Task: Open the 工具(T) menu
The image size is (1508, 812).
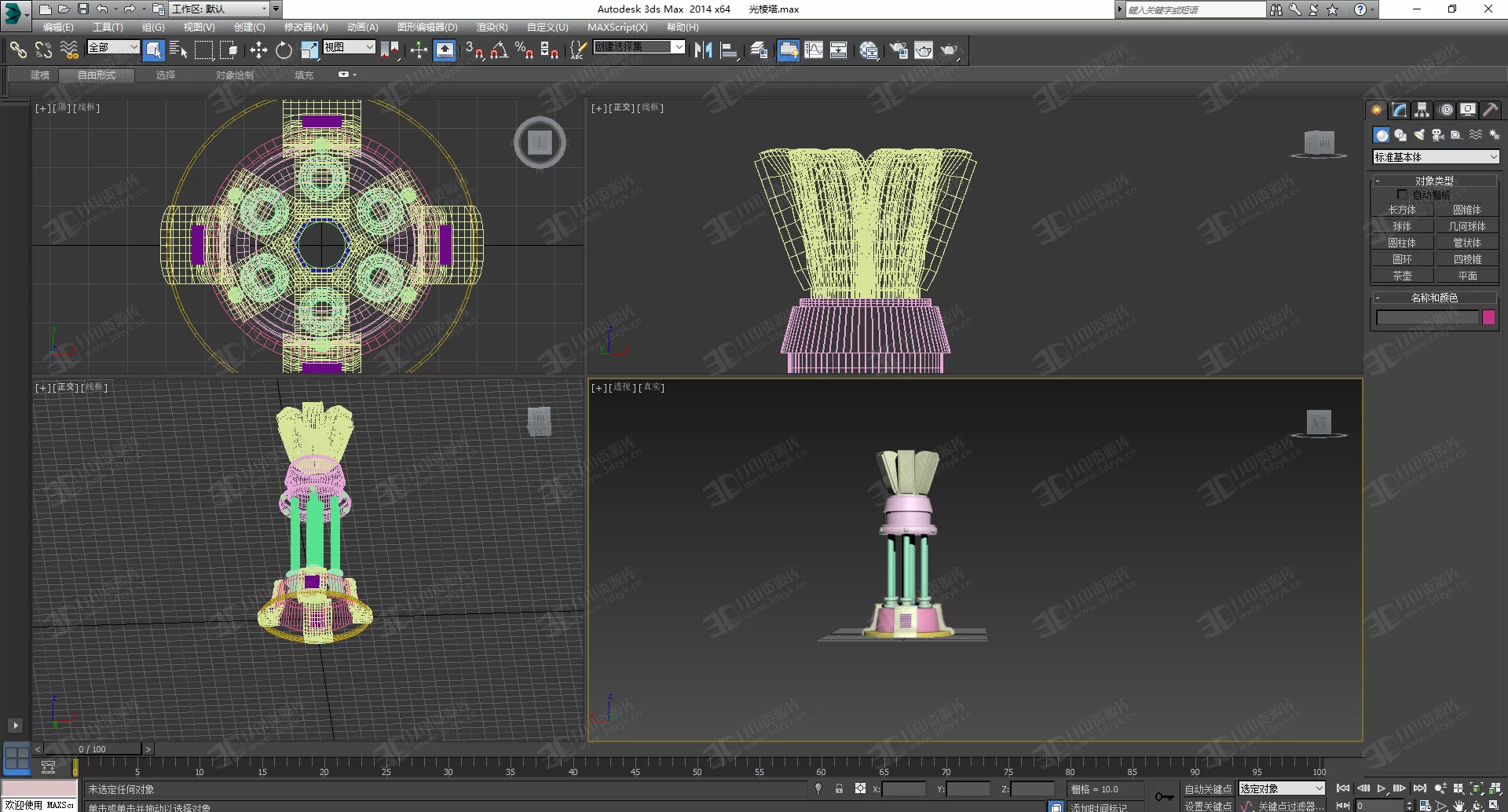Action: click(108, 27)
